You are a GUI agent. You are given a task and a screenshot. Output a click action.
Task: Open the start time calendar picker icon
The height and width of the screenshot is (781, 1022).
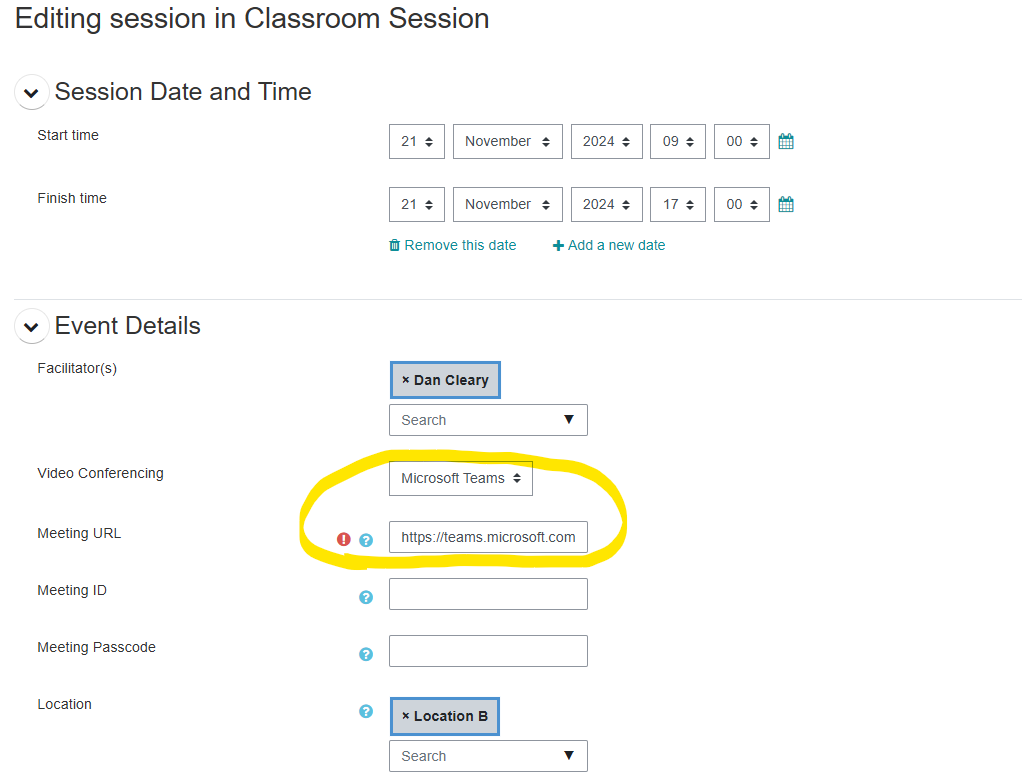(786, 142)
